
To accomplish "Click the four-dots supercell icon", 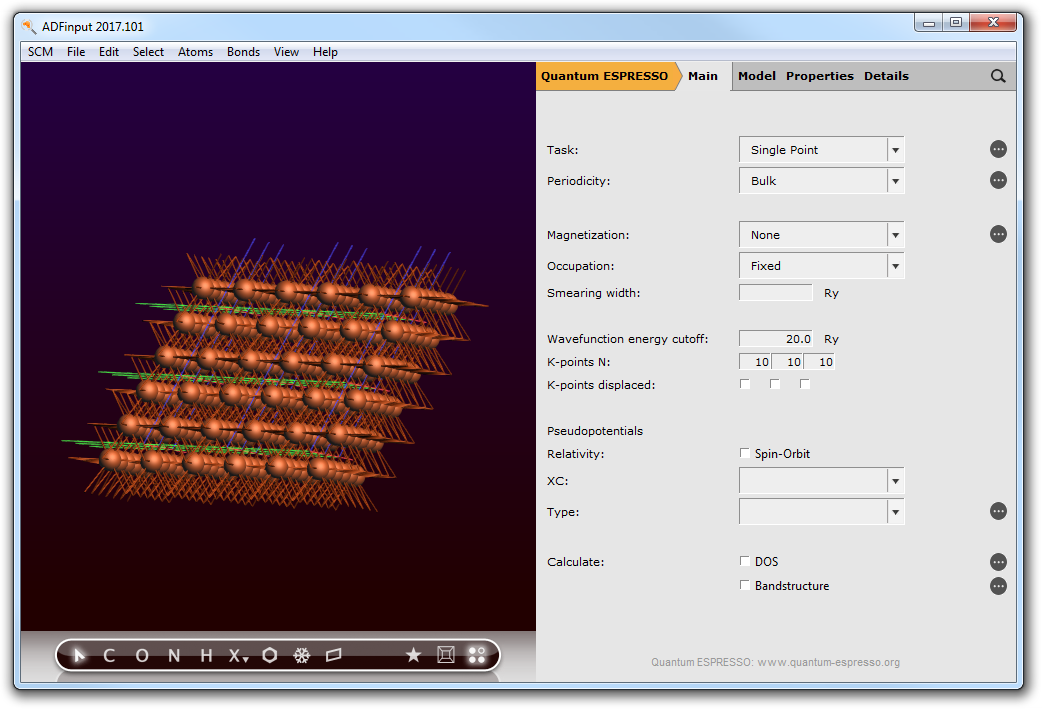I will (477, 655).
